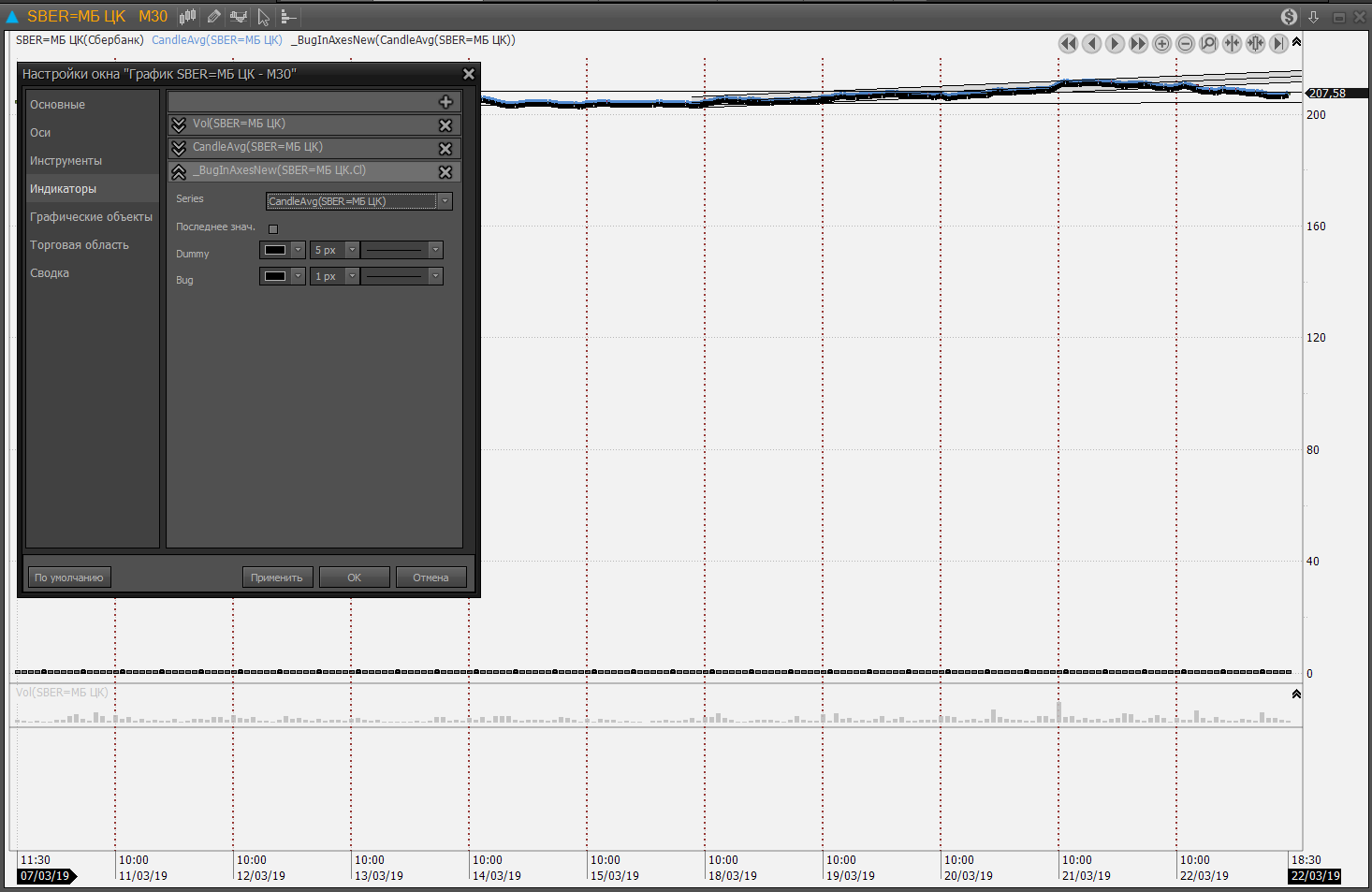Jump chart back with double-left arrow

coord(1068,44)
